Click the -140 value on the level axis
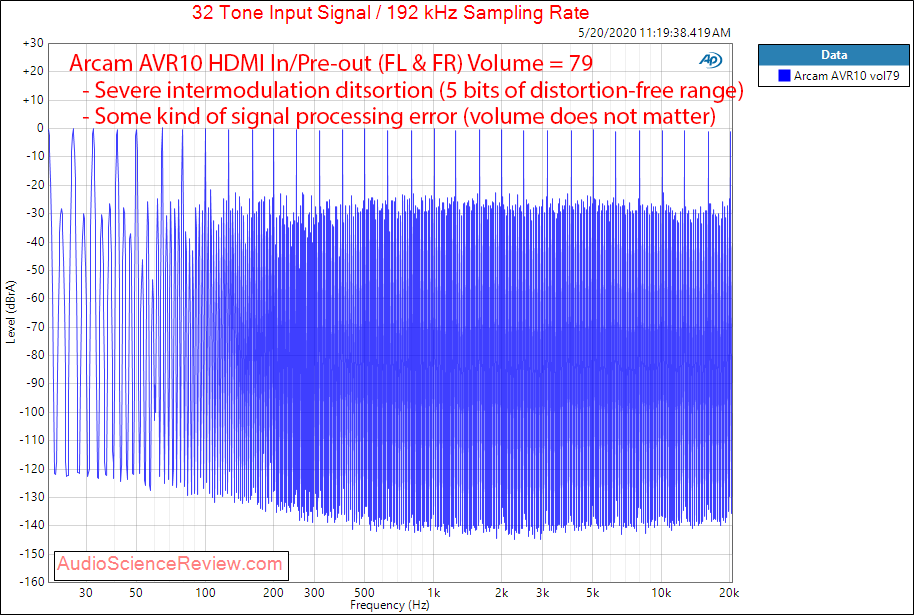Screen dimensions: 914x615 point(33,525)
